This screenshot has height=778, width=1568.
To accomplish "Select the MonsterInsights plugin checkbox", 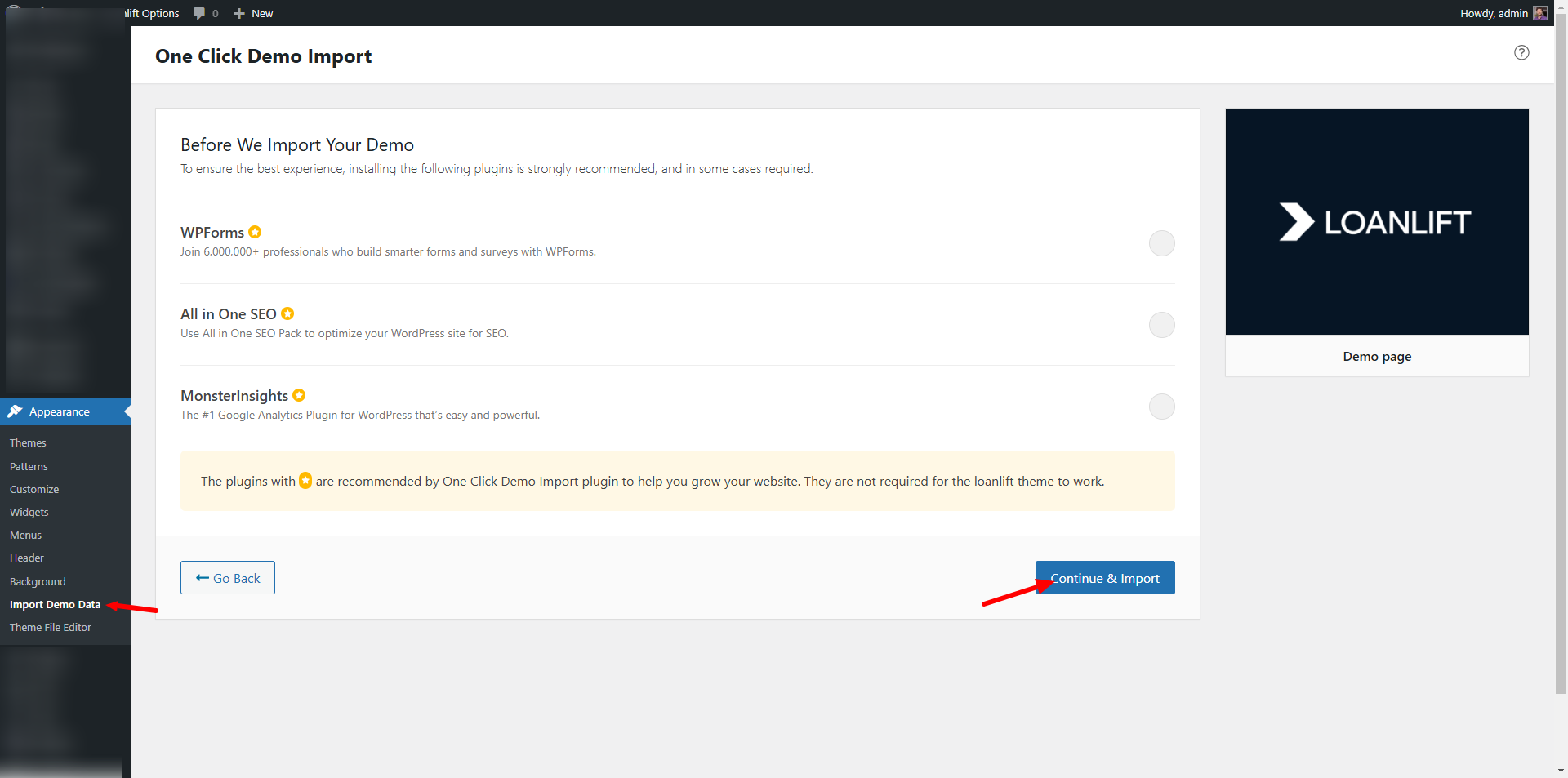I will pyautogui.click(x=1161, y=407).
